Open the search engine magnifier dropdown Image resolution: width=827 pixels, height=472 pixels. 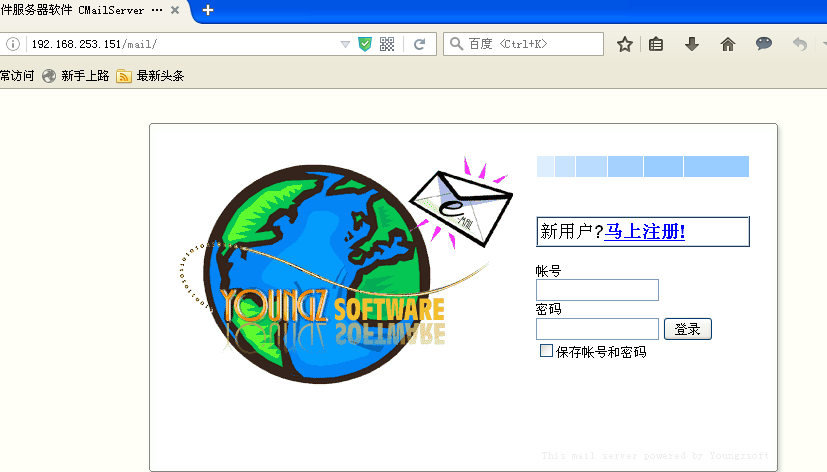457,44
